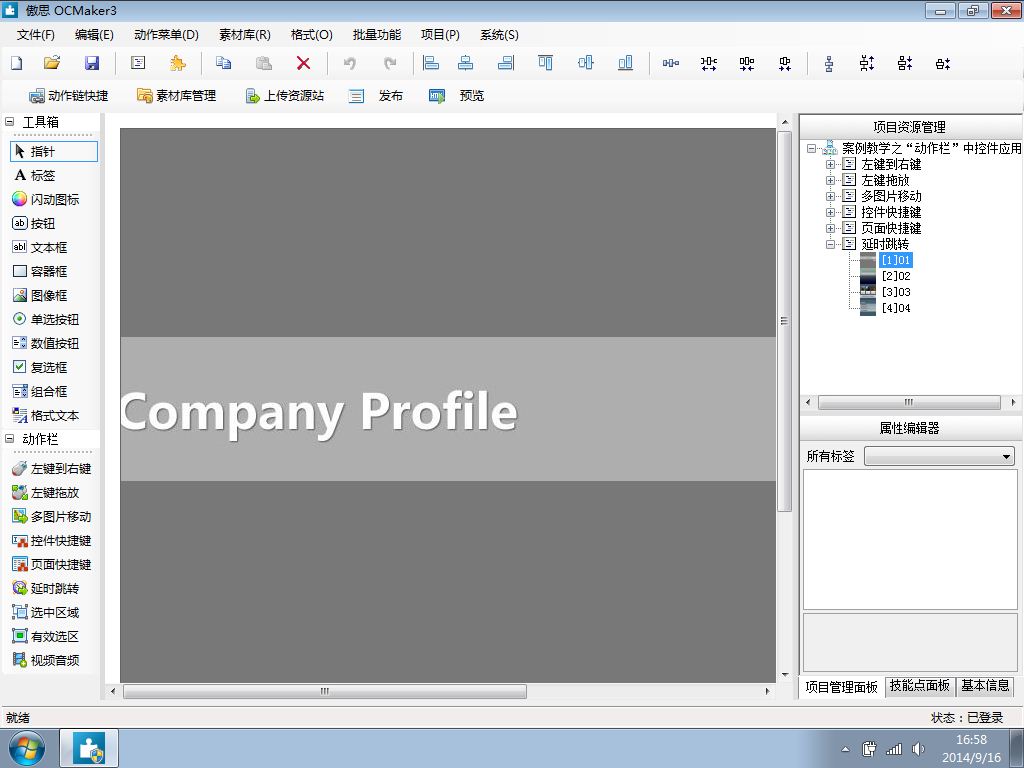Click the 素材库管理 button
1024x768 pixels.
176,96
